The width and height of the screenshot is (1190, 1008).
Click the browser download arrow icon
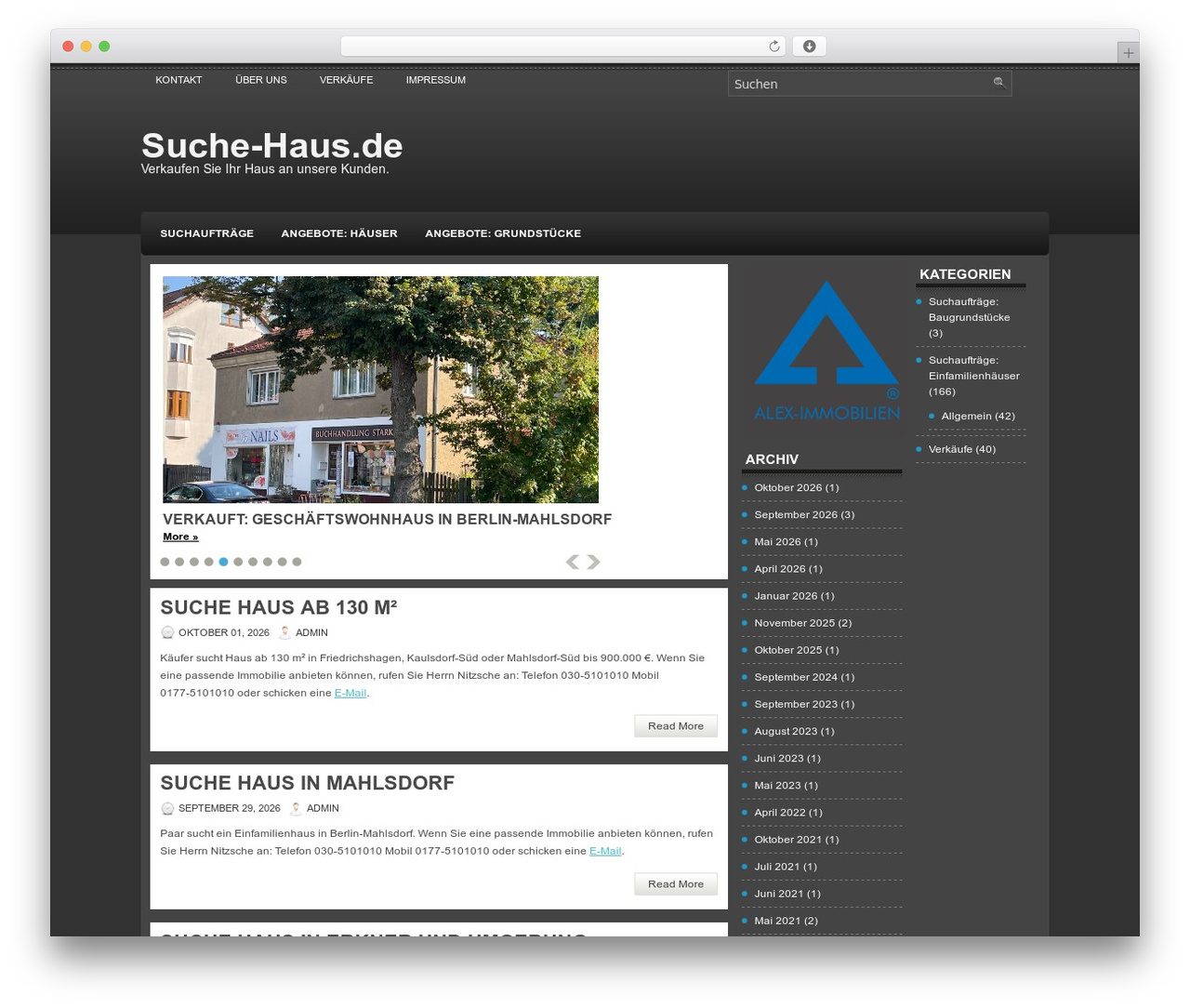(810, 46)
